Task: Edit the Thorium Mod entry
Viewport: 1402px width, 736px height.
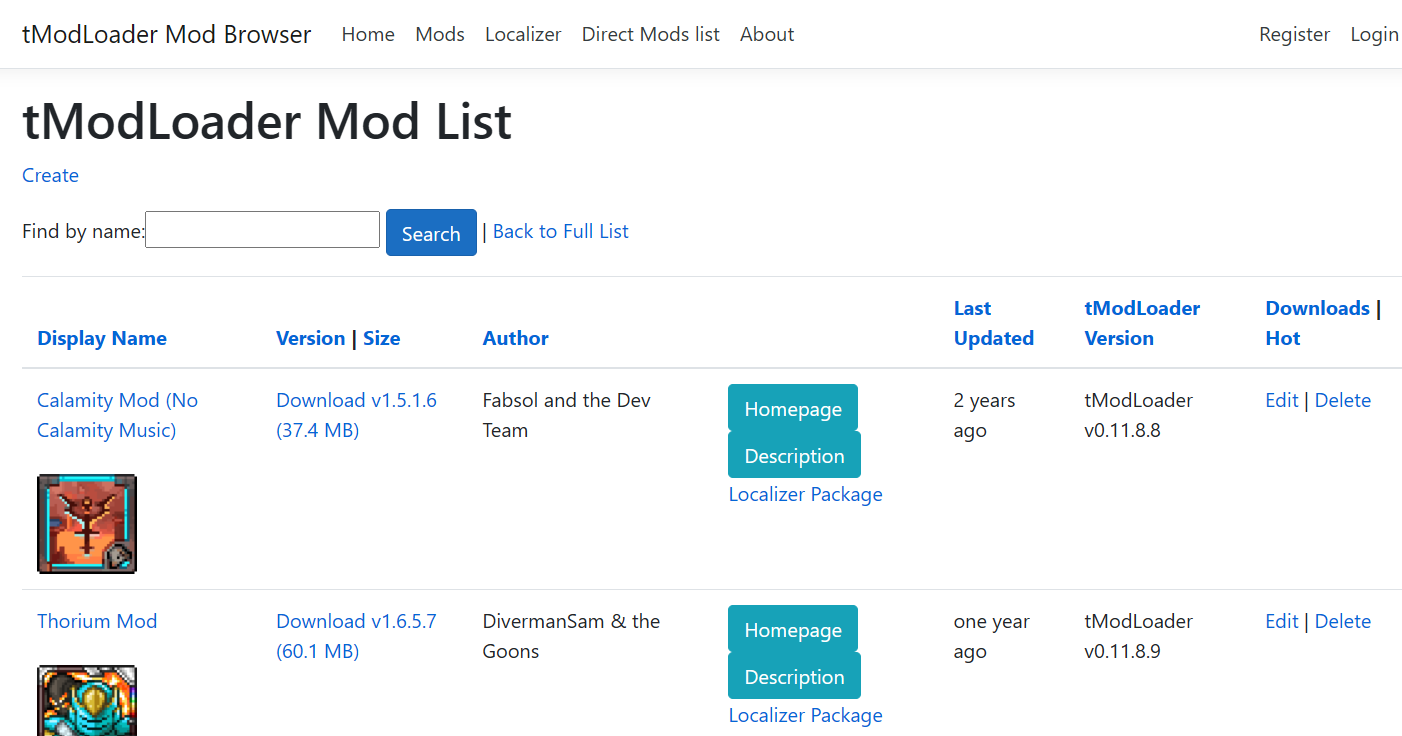Action: pyautogui.click(x=1281, y=621)
